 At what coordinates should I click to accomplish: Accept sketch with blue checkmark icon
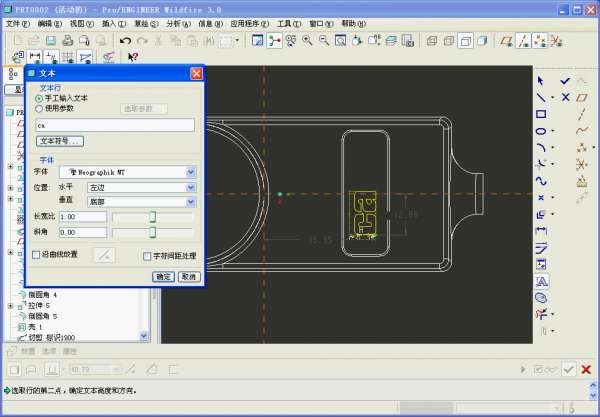565,80
